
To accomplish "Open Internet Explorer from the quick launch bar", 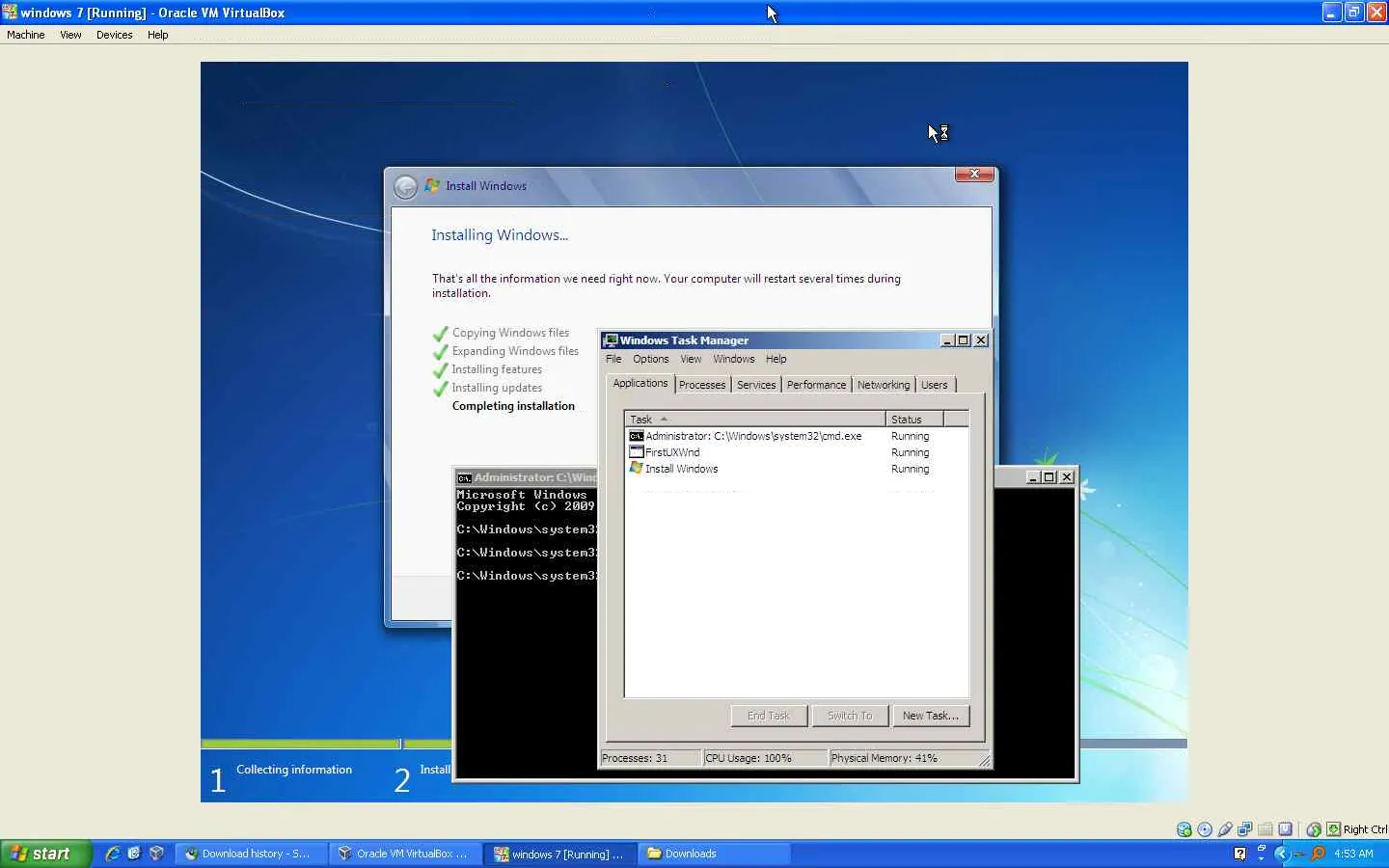I will [x=113, y=854].
